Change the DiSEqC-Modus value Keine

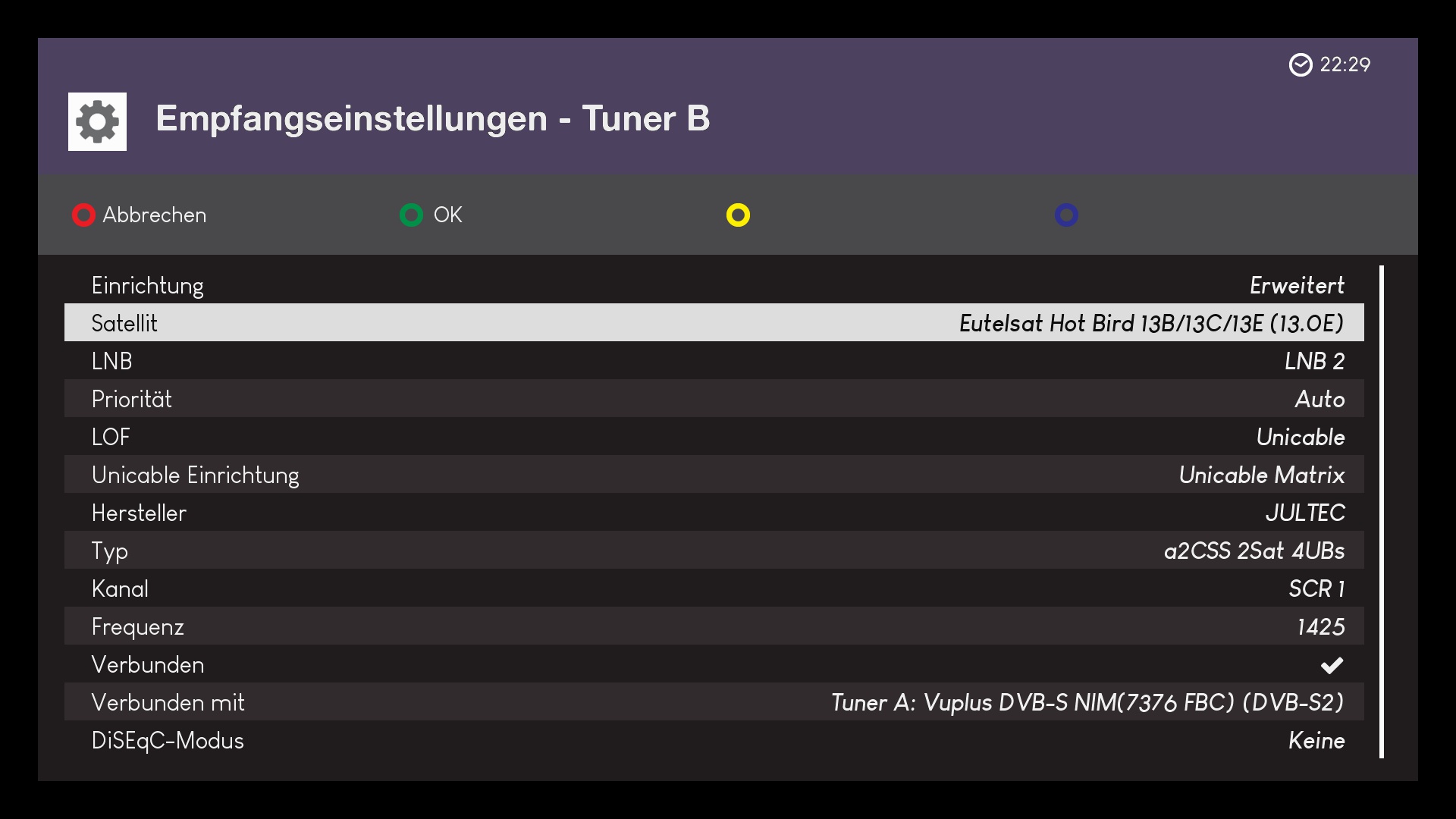[x=1316, y=740]
